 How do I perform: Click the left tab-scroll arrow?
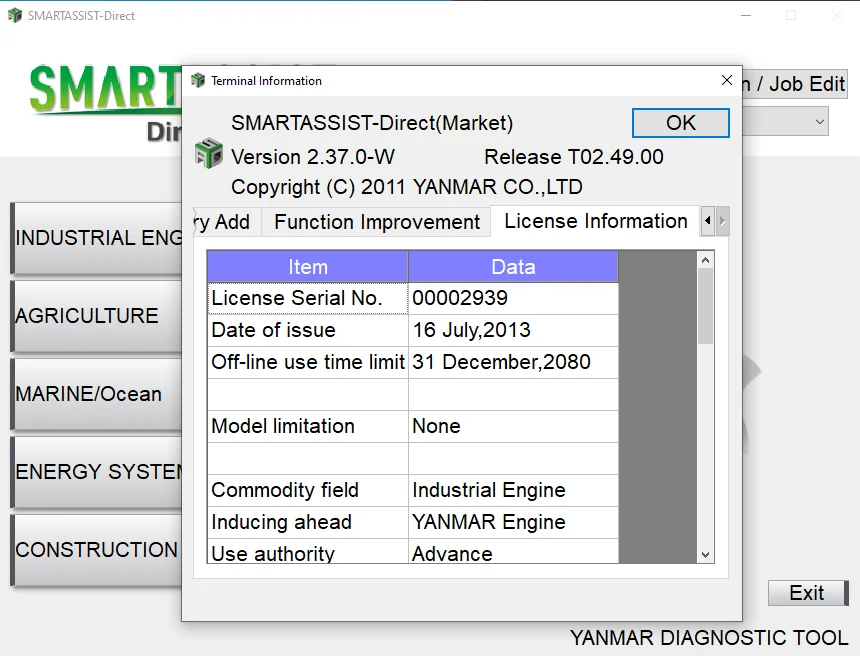click(708, 221)
